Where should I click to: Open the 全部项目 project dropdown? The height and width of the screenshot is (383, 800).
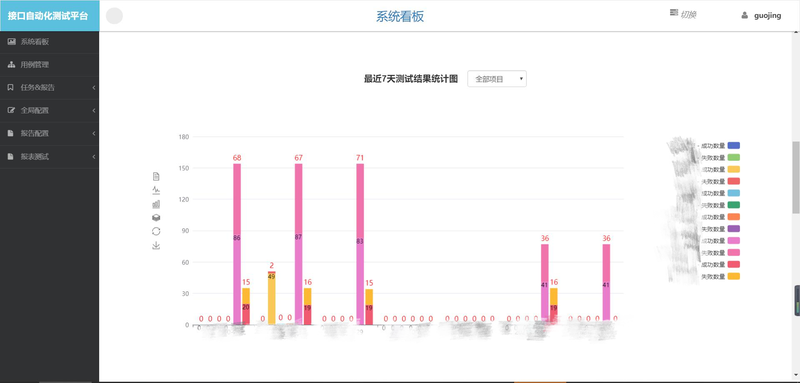click(497, 79)
